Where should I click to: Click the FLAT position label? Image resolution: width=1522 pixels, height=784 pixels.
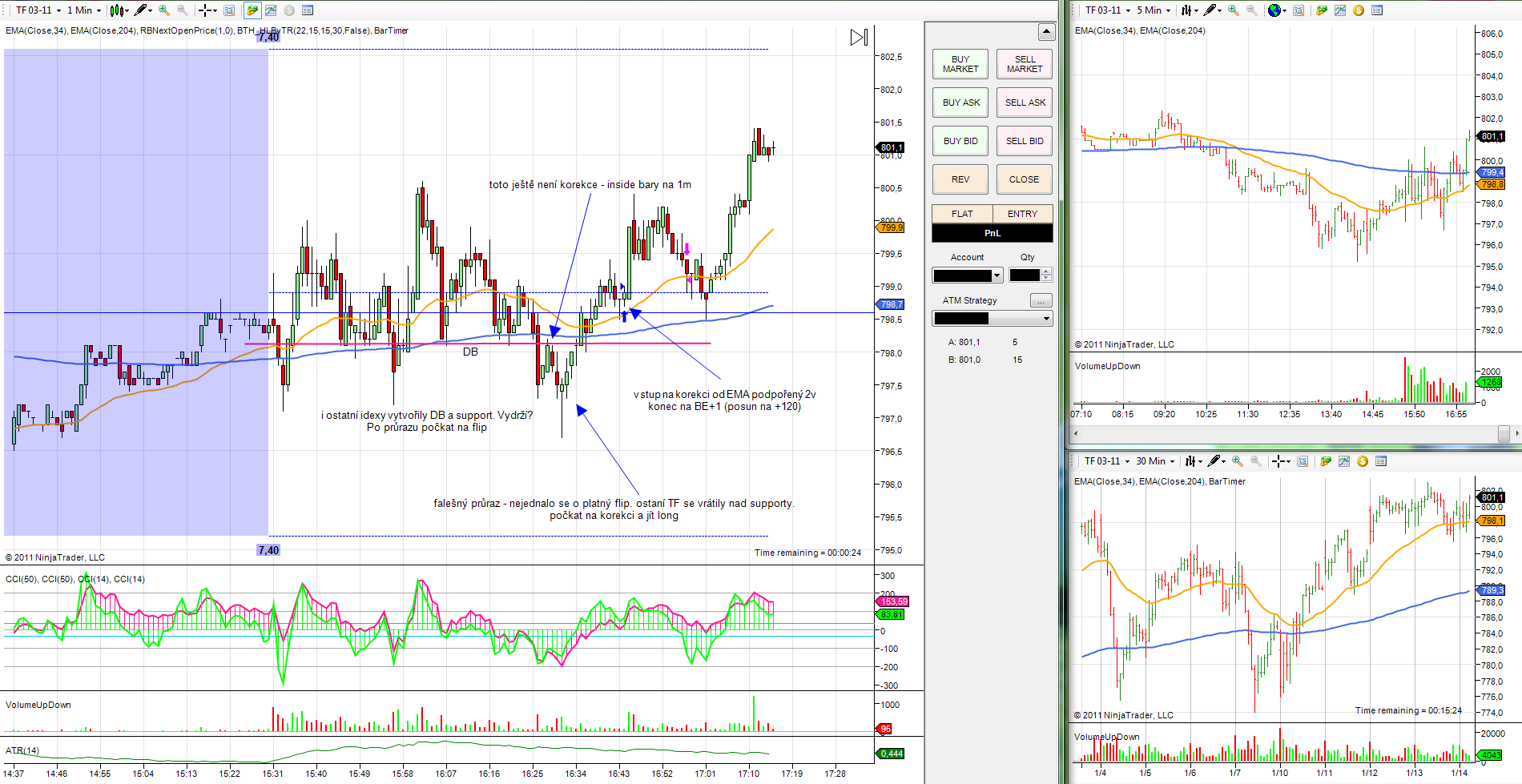pos(962,214)
